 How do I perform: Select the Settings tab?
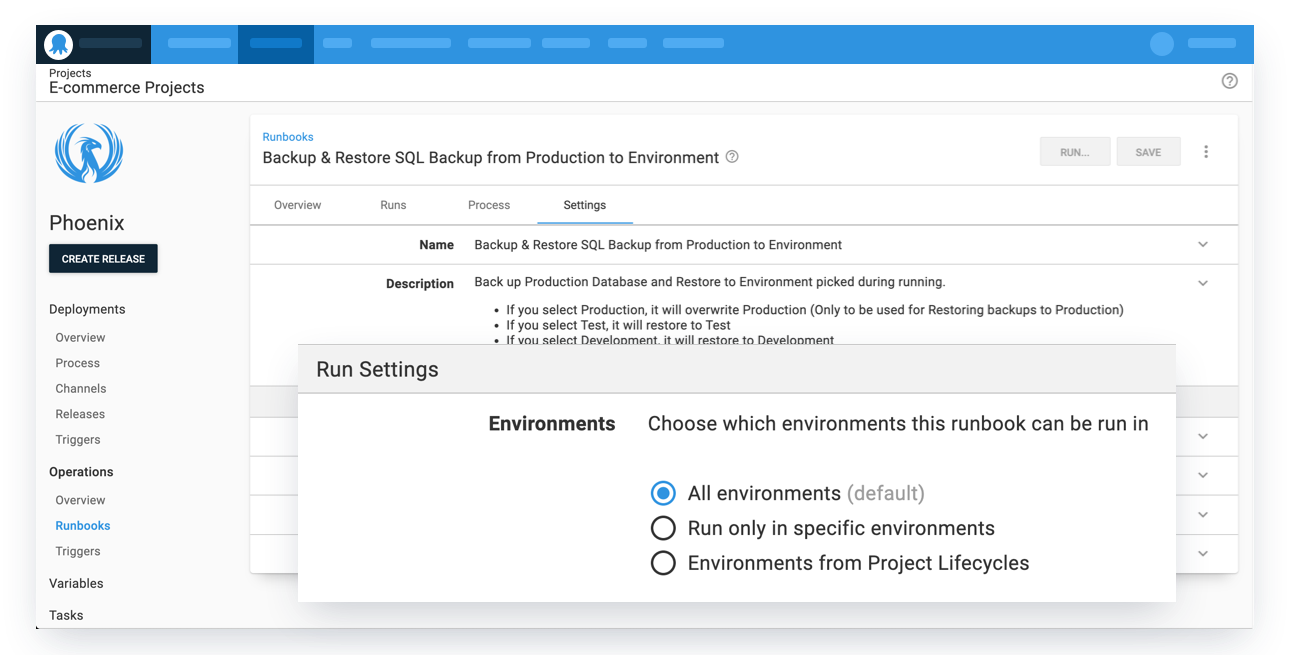585,205
